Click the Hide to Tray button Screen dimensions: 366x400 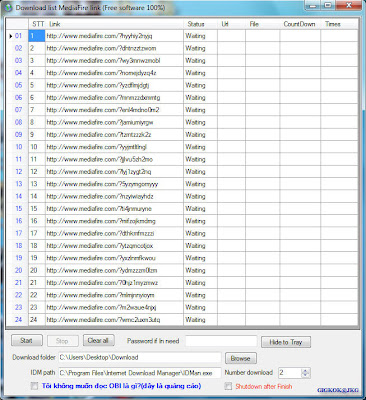(x=286, y=342)
